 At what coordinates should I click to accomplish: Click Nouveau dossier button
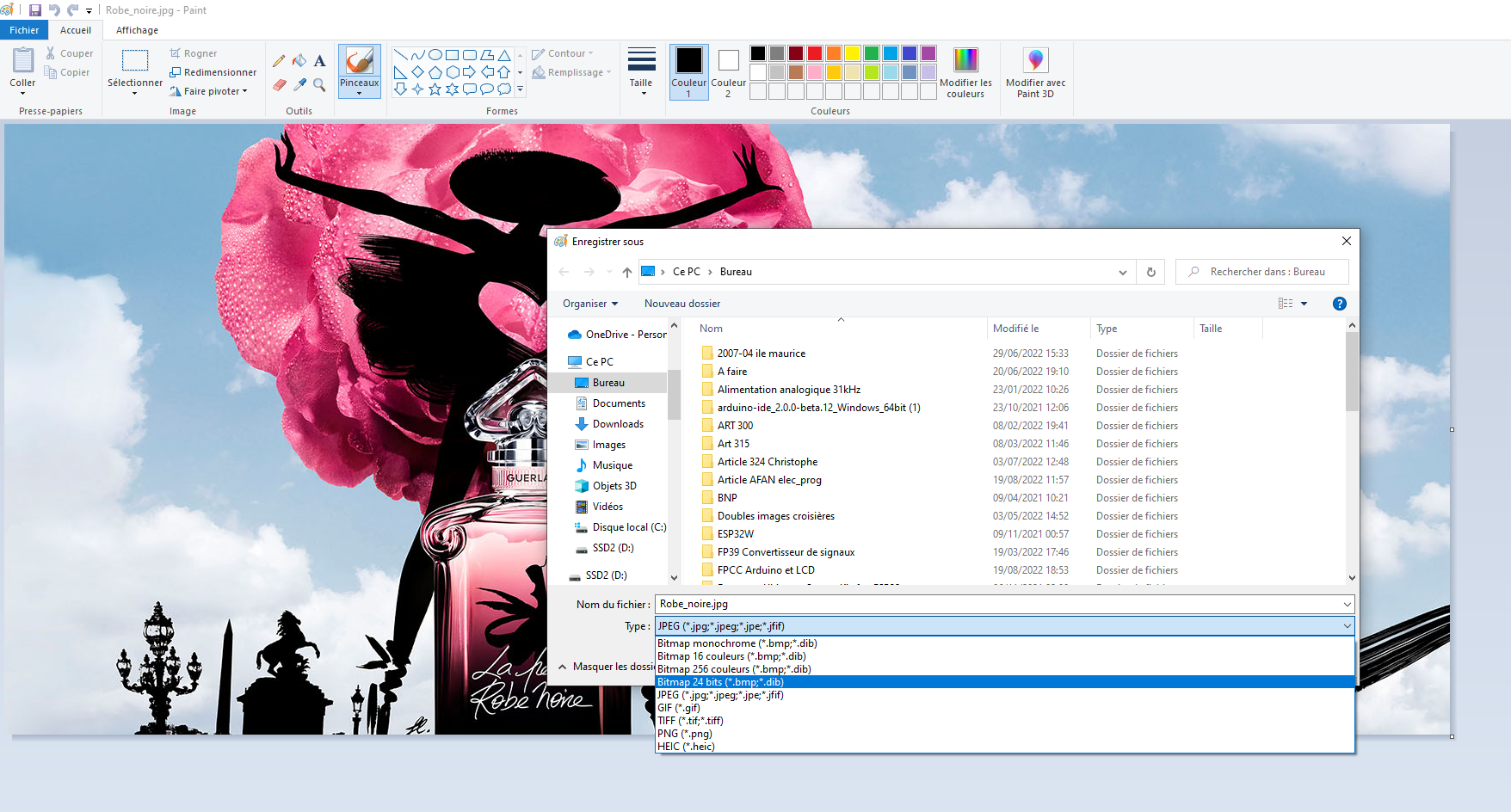[682, 304]
